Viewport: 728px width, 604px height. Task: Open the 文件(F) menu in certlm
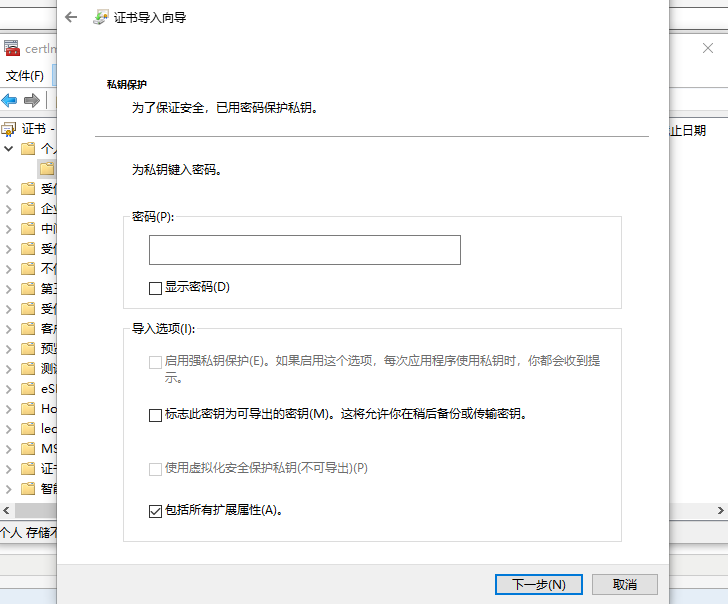point(25,76)
